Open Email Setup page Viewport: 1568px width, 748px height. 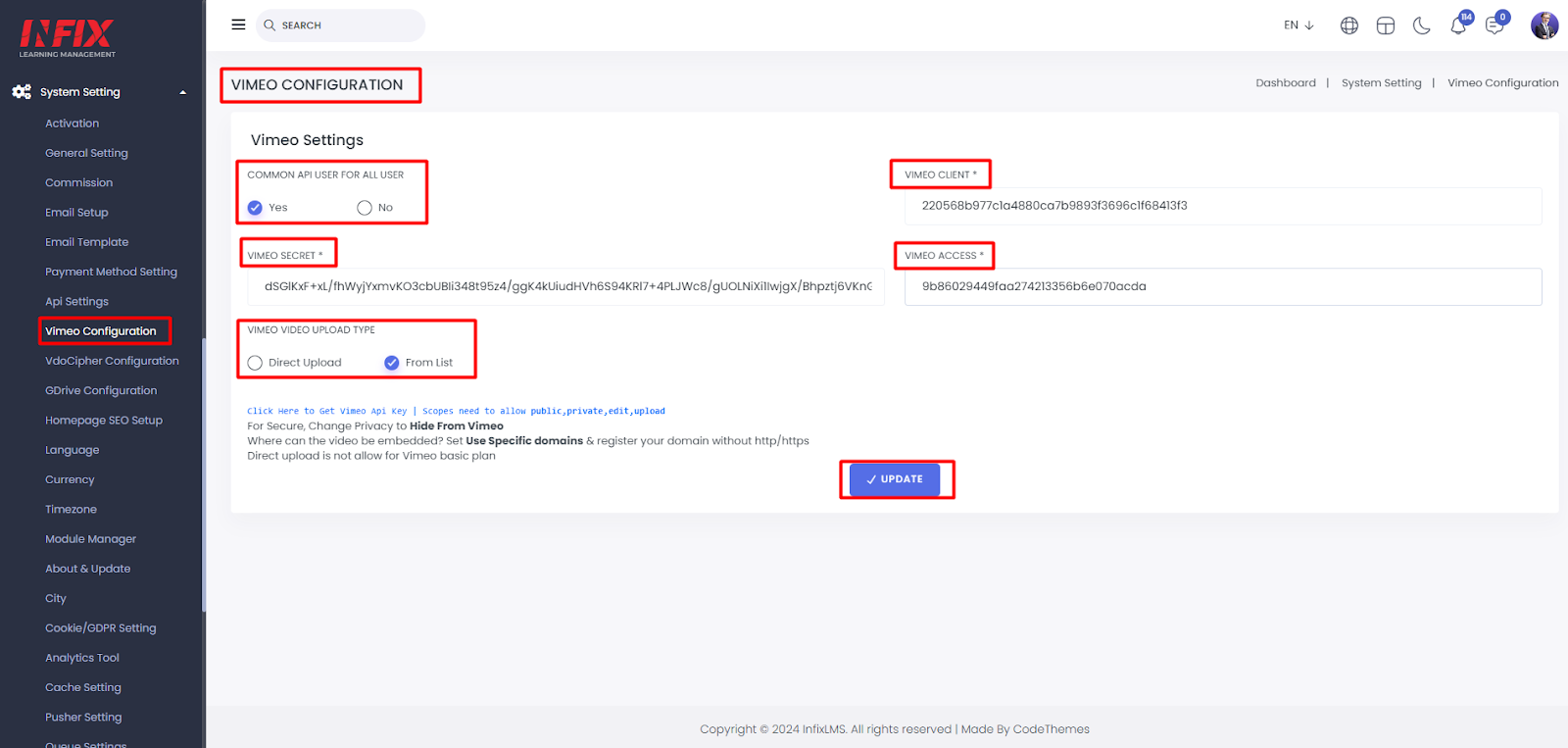click(76, 213)
